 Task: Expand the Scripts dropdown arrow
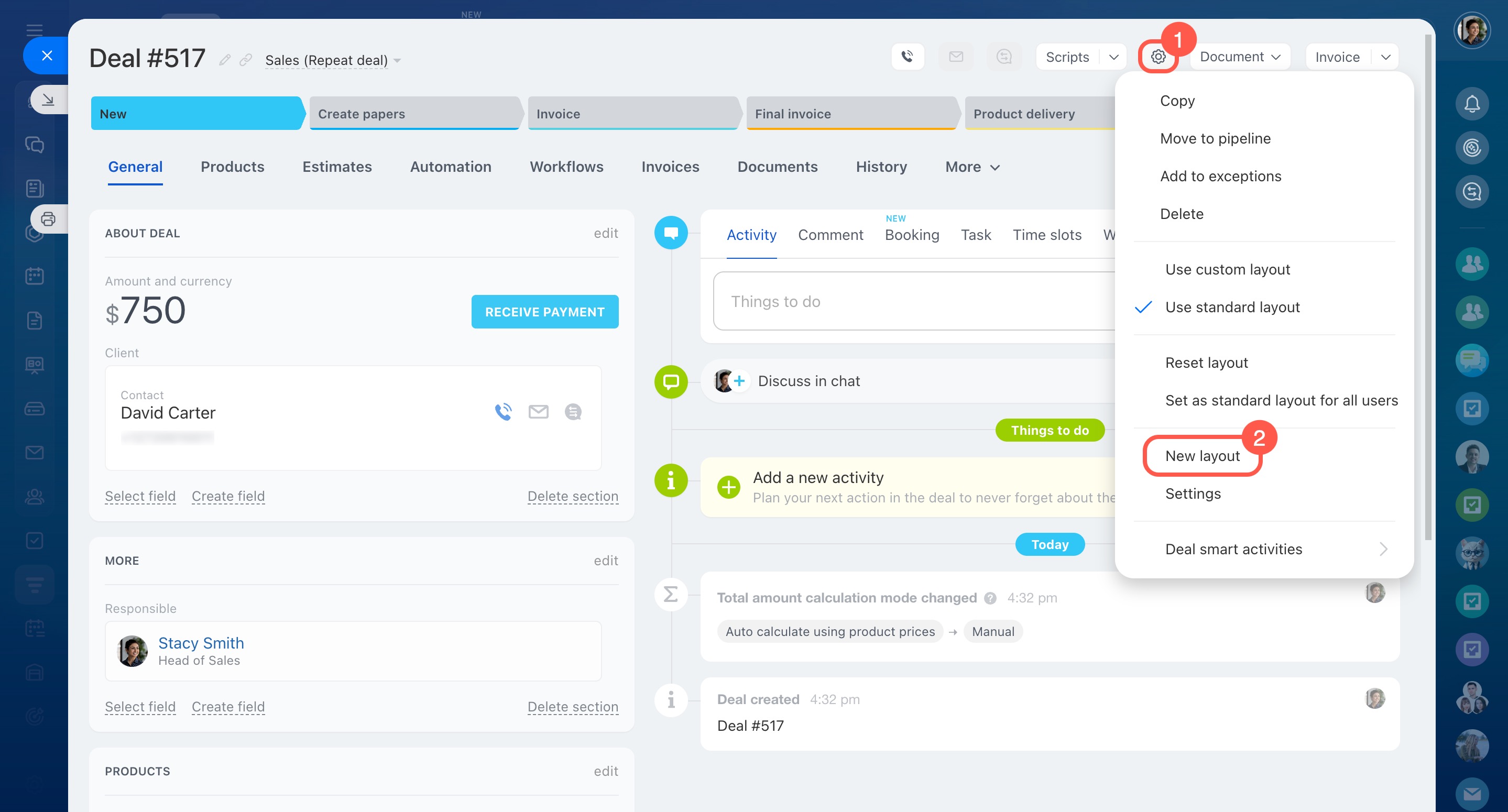coord(1113,57)
